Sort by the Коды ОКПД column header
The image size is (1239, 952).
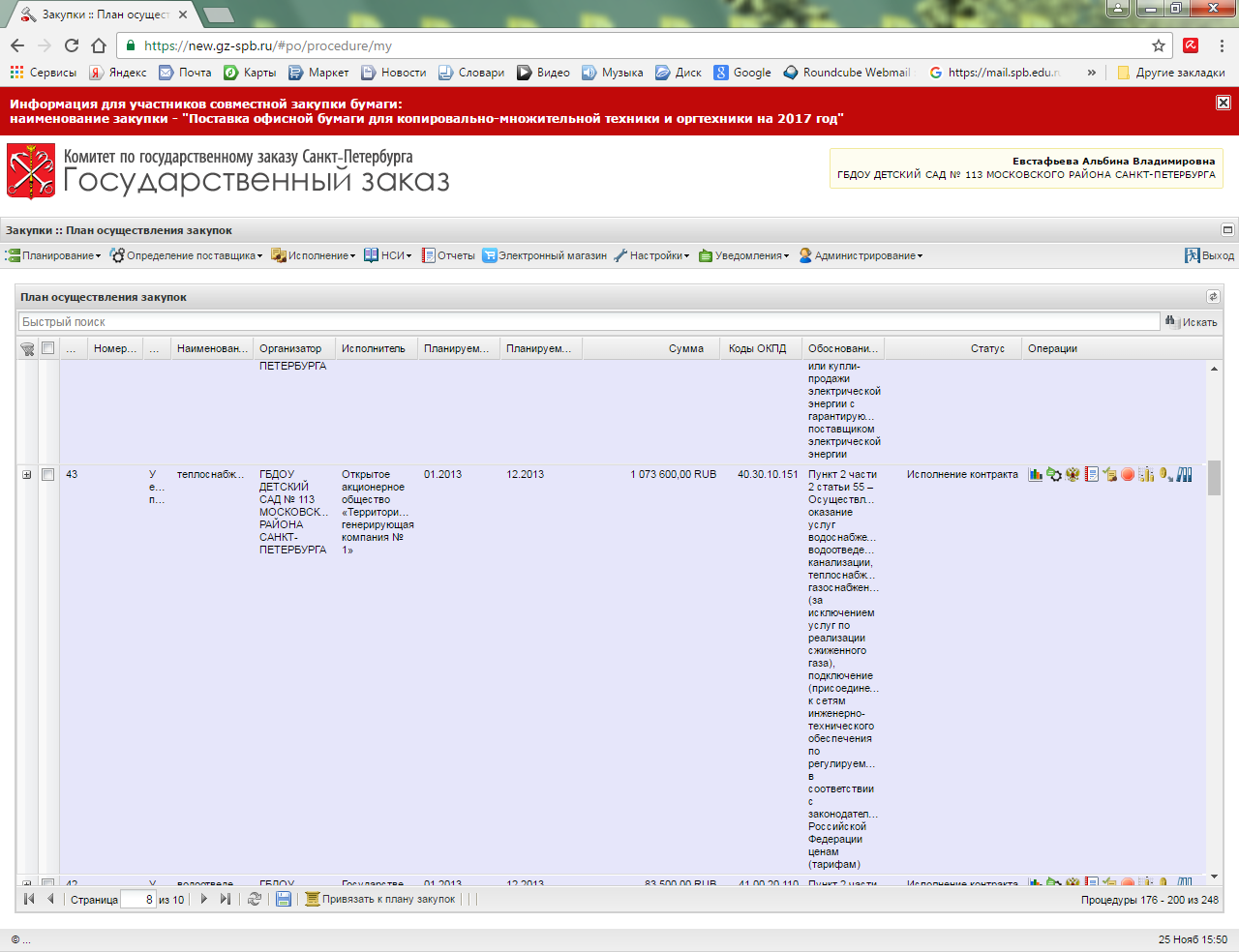(x=761, y=348)
